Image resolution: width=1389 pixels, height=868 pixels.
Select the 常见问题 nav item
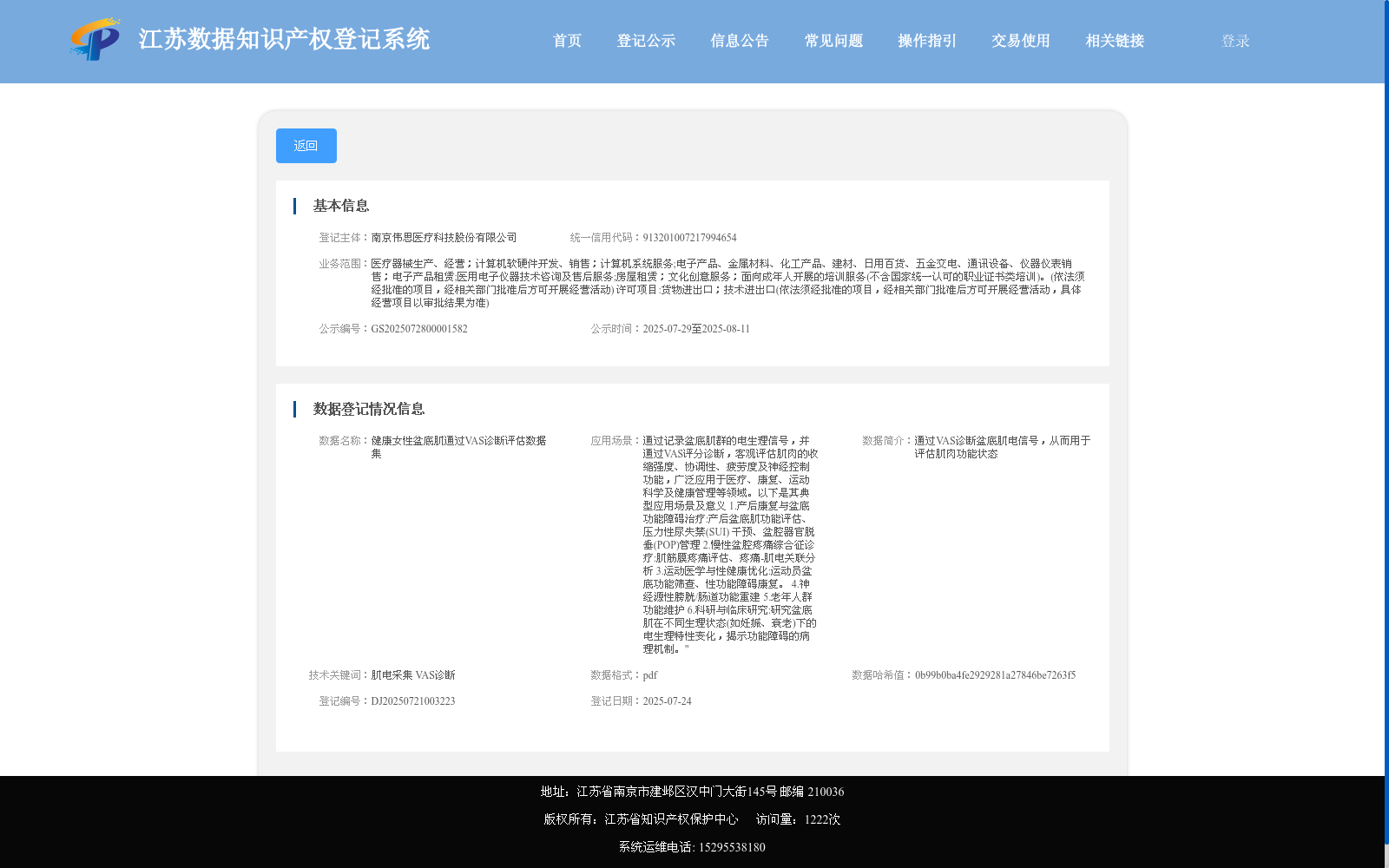click(833, 41)
